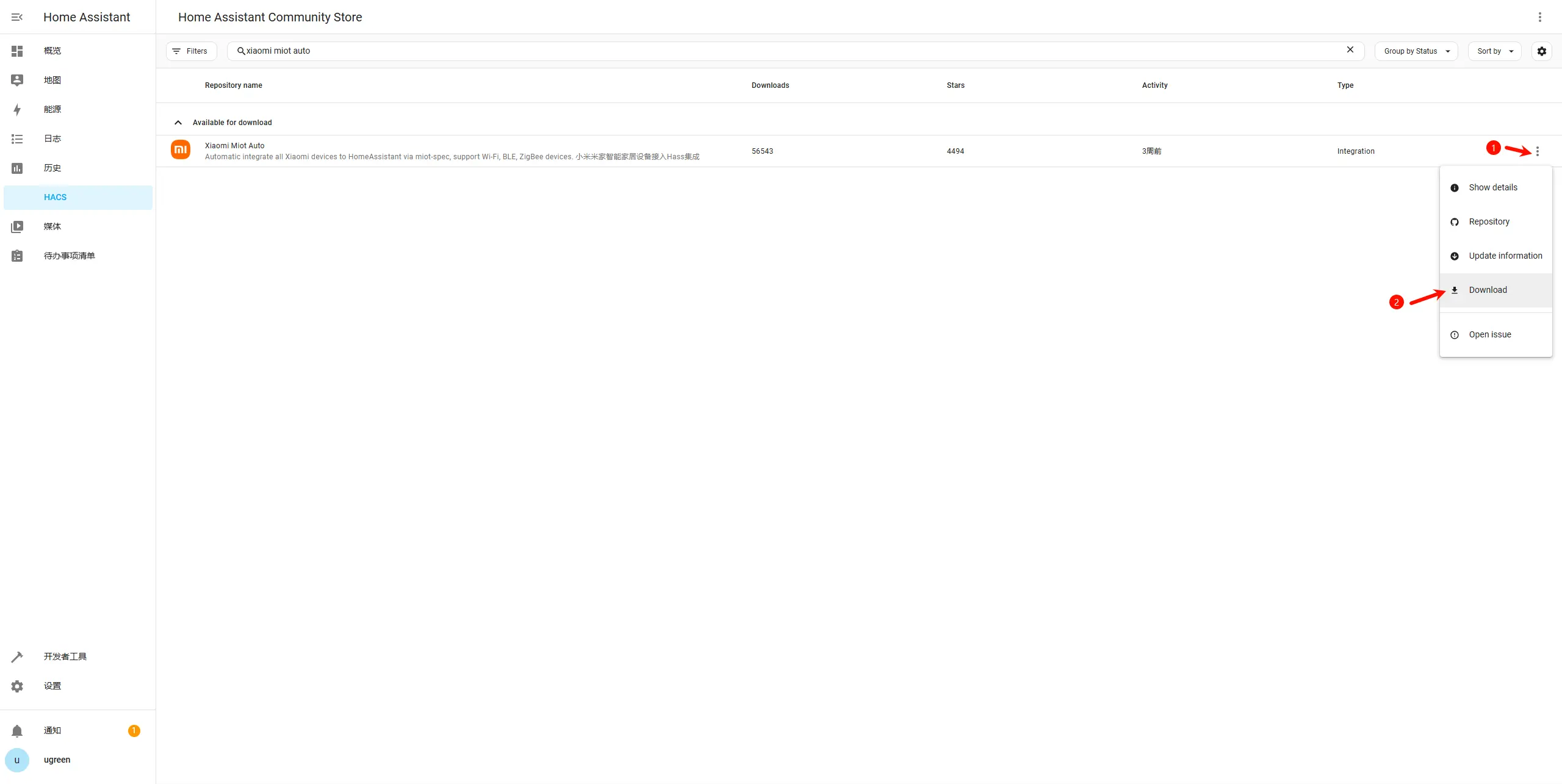Choose Show details menu entry
Image resolution: width=1562 pixels, height=784 pixels.
click(1492, 188)
